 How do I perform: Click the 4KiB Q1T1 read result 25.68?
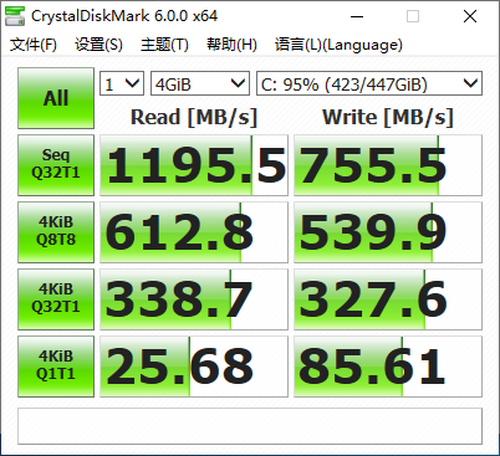[194, 366]
